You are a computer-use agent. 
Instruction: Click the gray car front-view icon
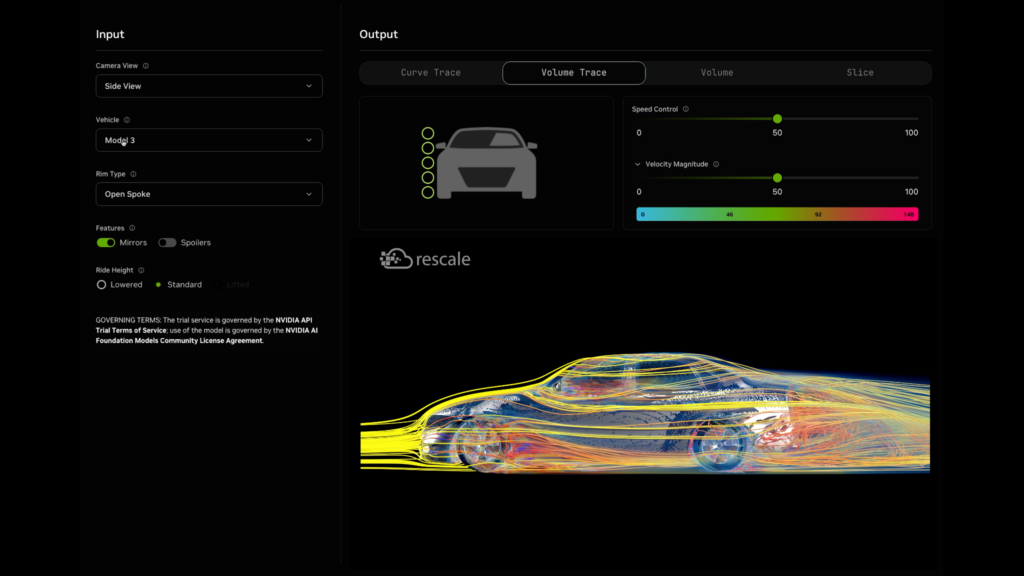(486, 162)
